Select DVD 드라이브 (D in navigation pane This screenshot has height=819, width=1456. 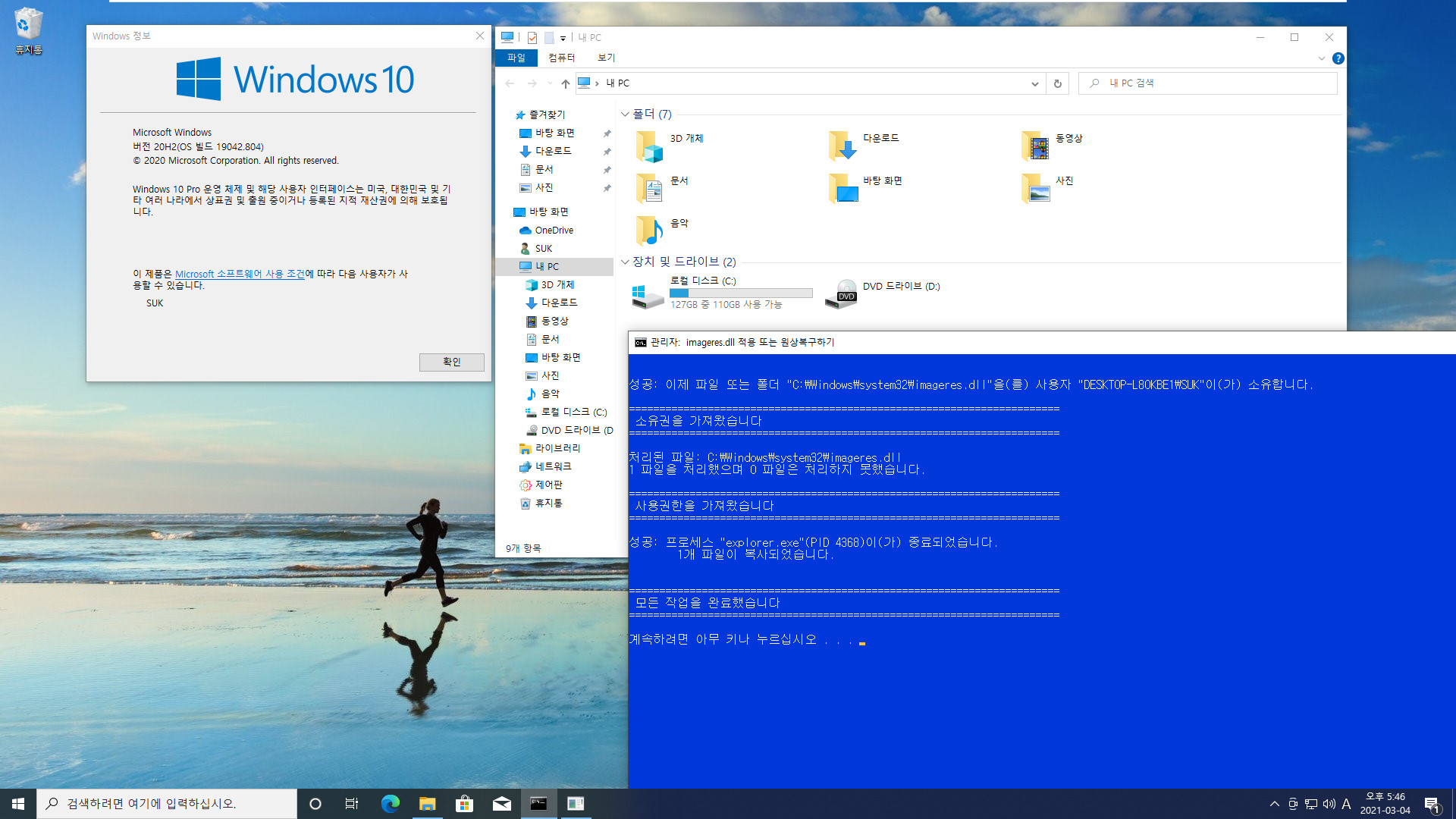(x=576, y=430)
